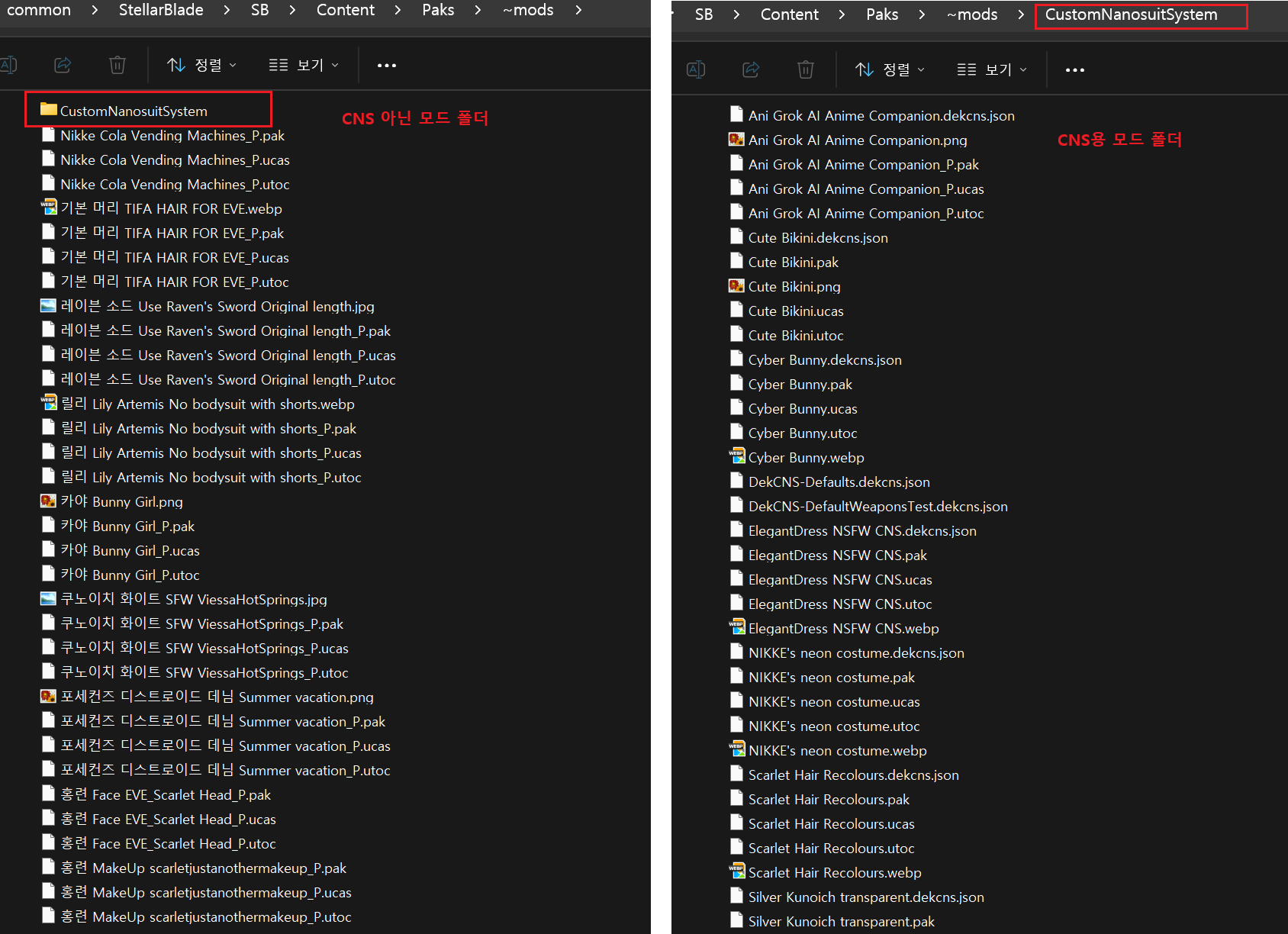Open the 보기 view dropdown in right window

click(x=992, y=69)
